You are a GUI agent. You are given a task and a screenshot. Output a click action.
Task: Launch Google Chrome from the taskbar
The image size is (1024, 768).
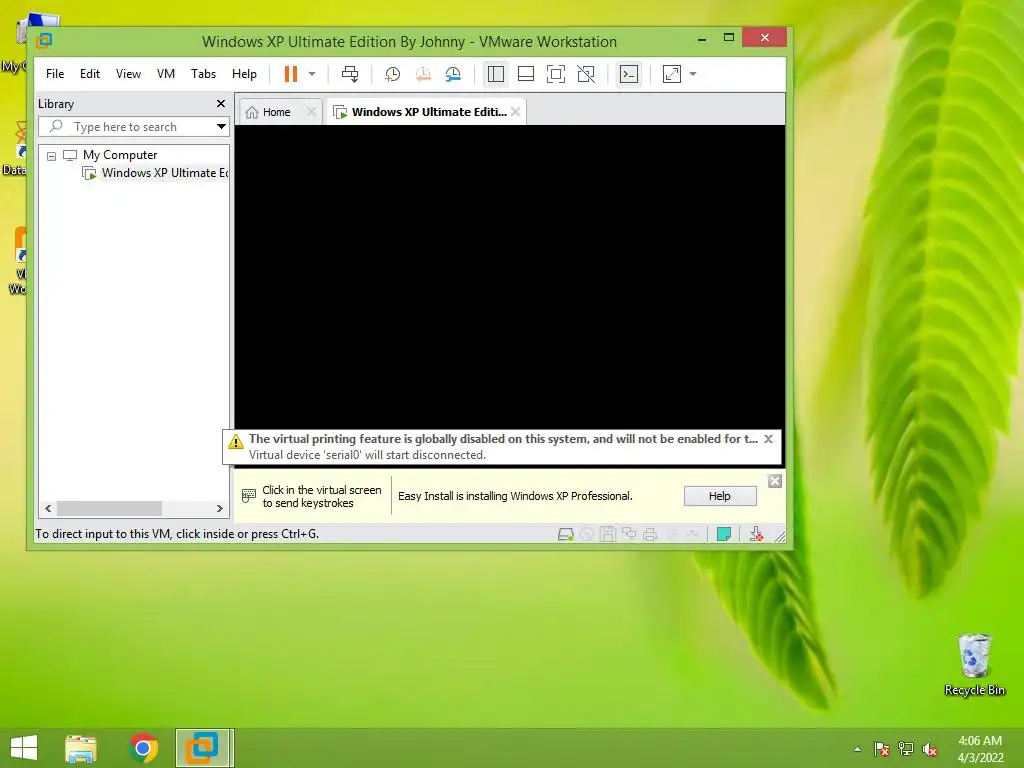pos(143,748)
